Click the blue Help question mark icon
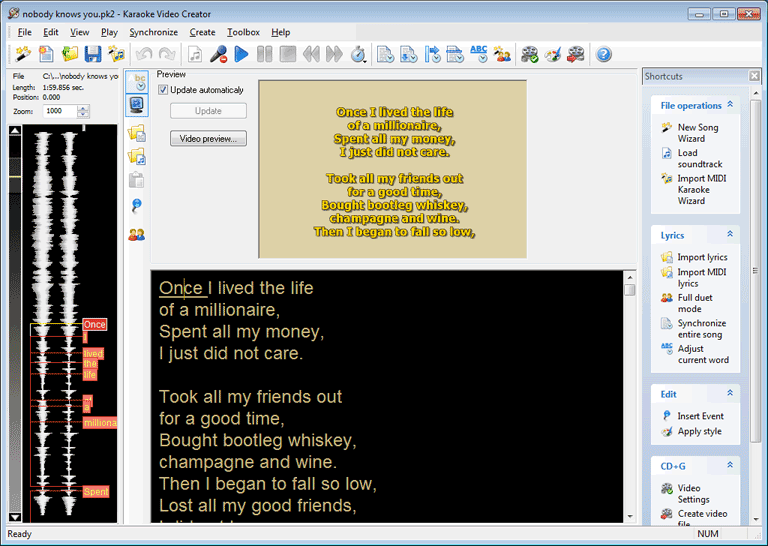Viewport: 768px width, 546px height. [604, 54]
